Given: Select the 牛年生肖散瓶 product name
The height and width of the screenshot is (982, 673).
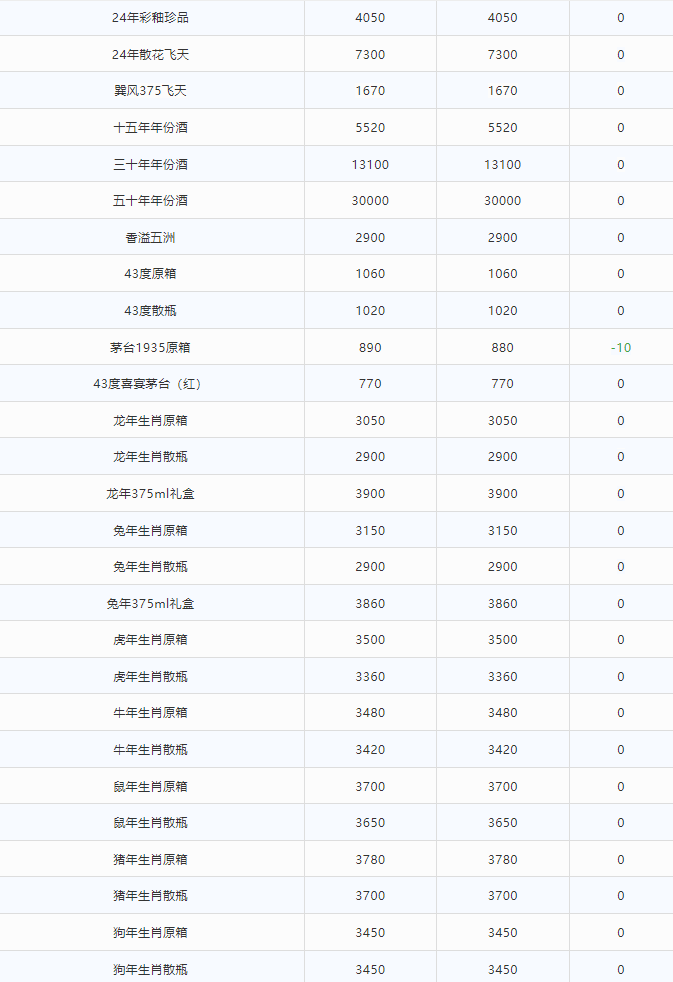Looking at the screenshot, I should click(150, 750).
